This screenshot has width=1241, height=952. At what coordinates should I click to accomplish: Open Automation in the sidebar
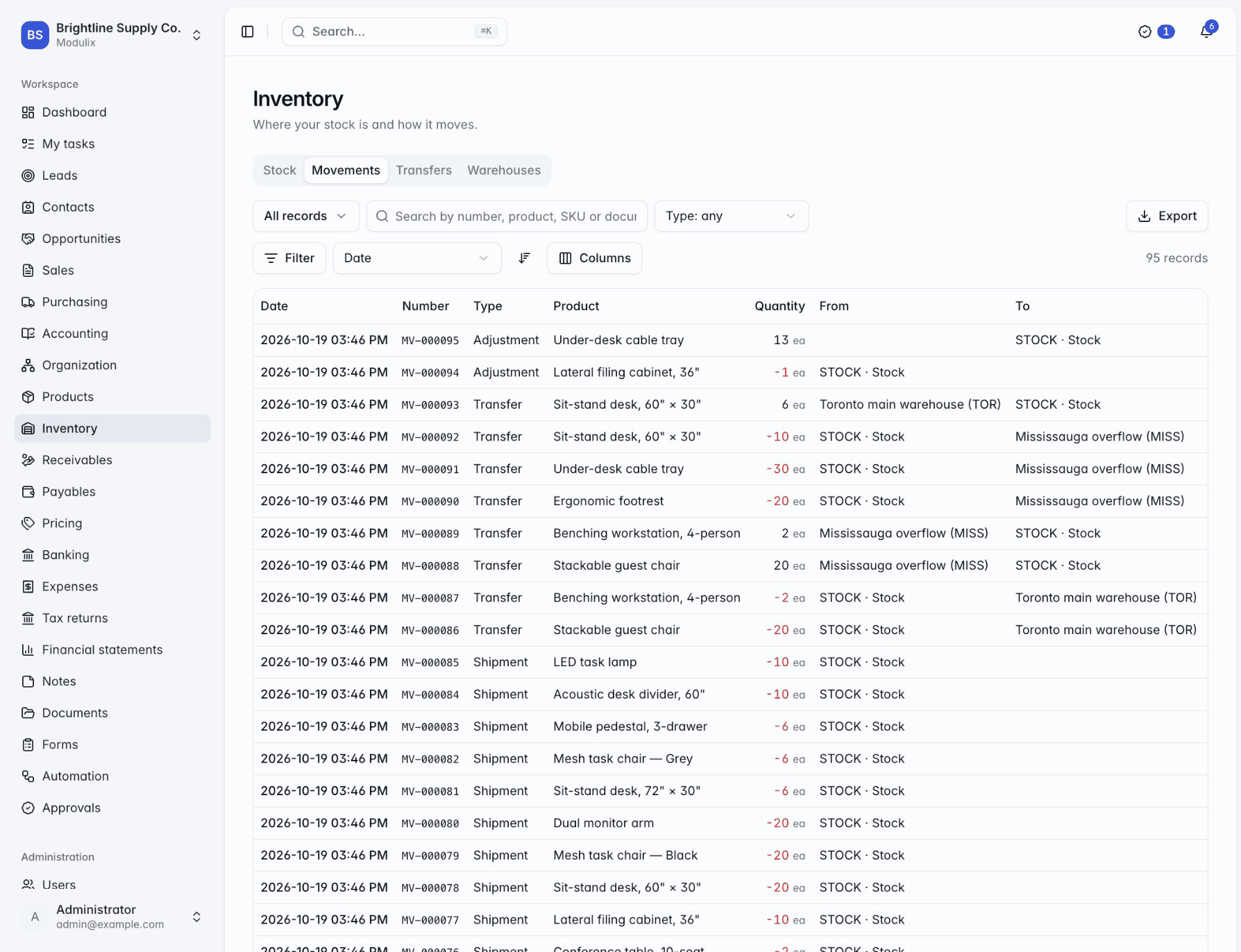[x=112, y=776]
